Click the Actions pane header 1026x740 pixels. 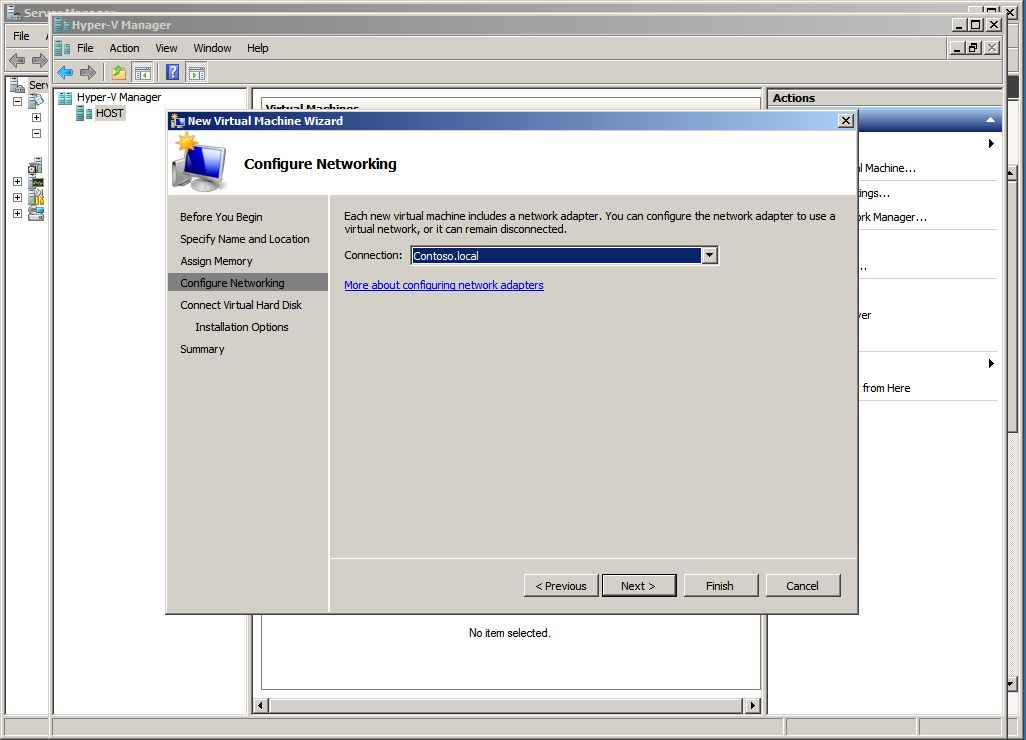(883, 98)
